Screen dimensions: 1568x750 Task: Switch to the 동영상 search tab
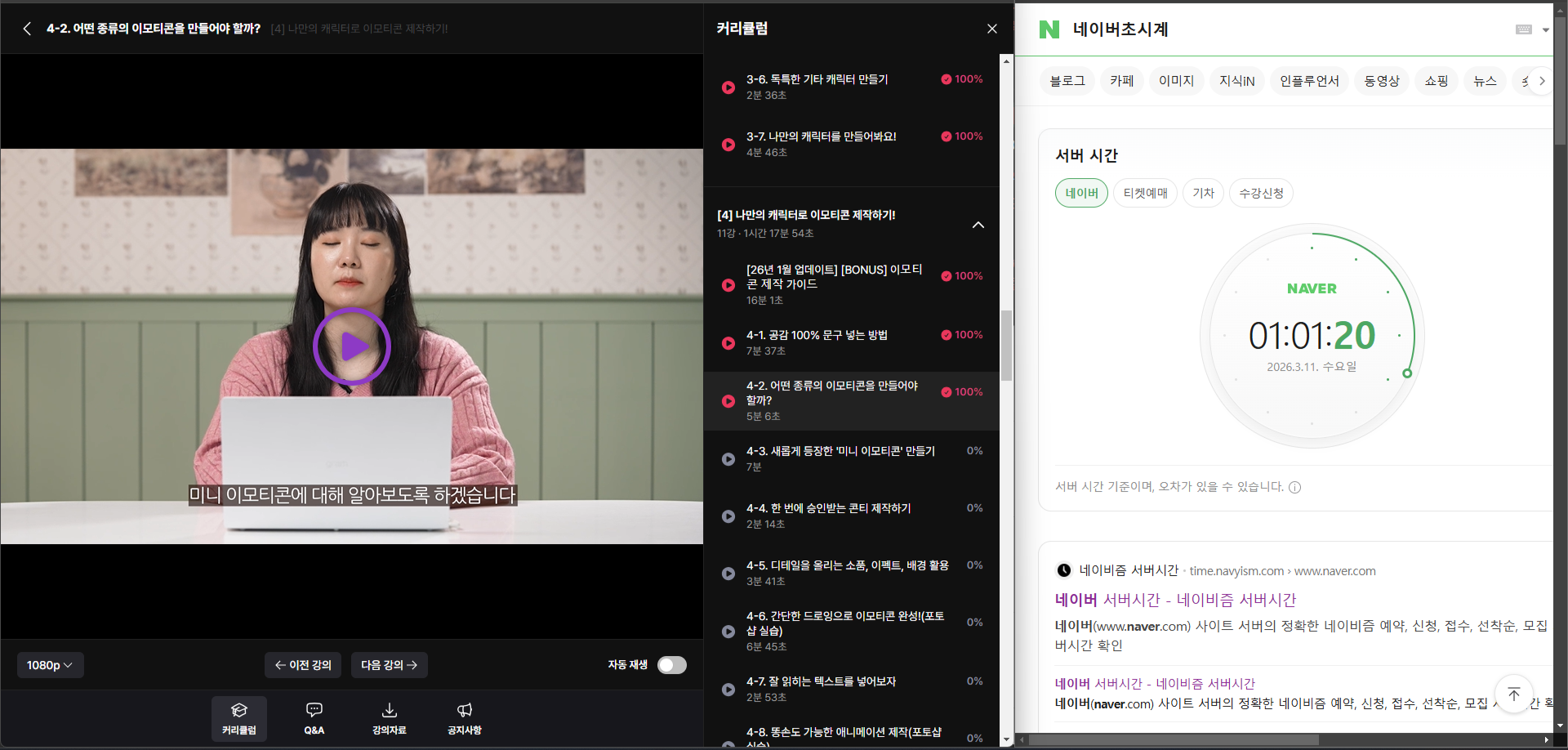tap(1383, 81)
